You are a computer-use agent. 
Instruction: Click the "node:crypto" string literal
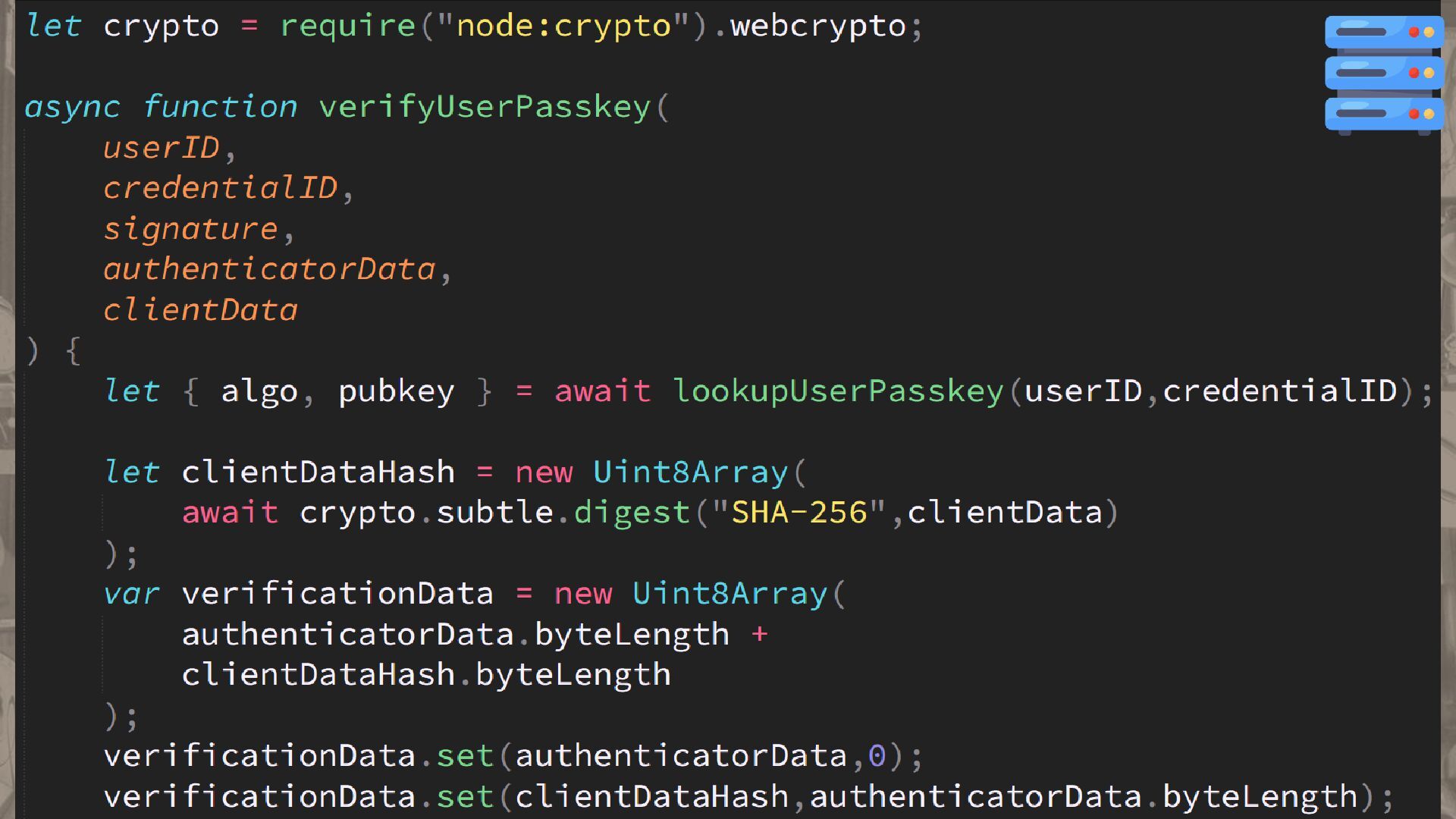click(563, 27)
